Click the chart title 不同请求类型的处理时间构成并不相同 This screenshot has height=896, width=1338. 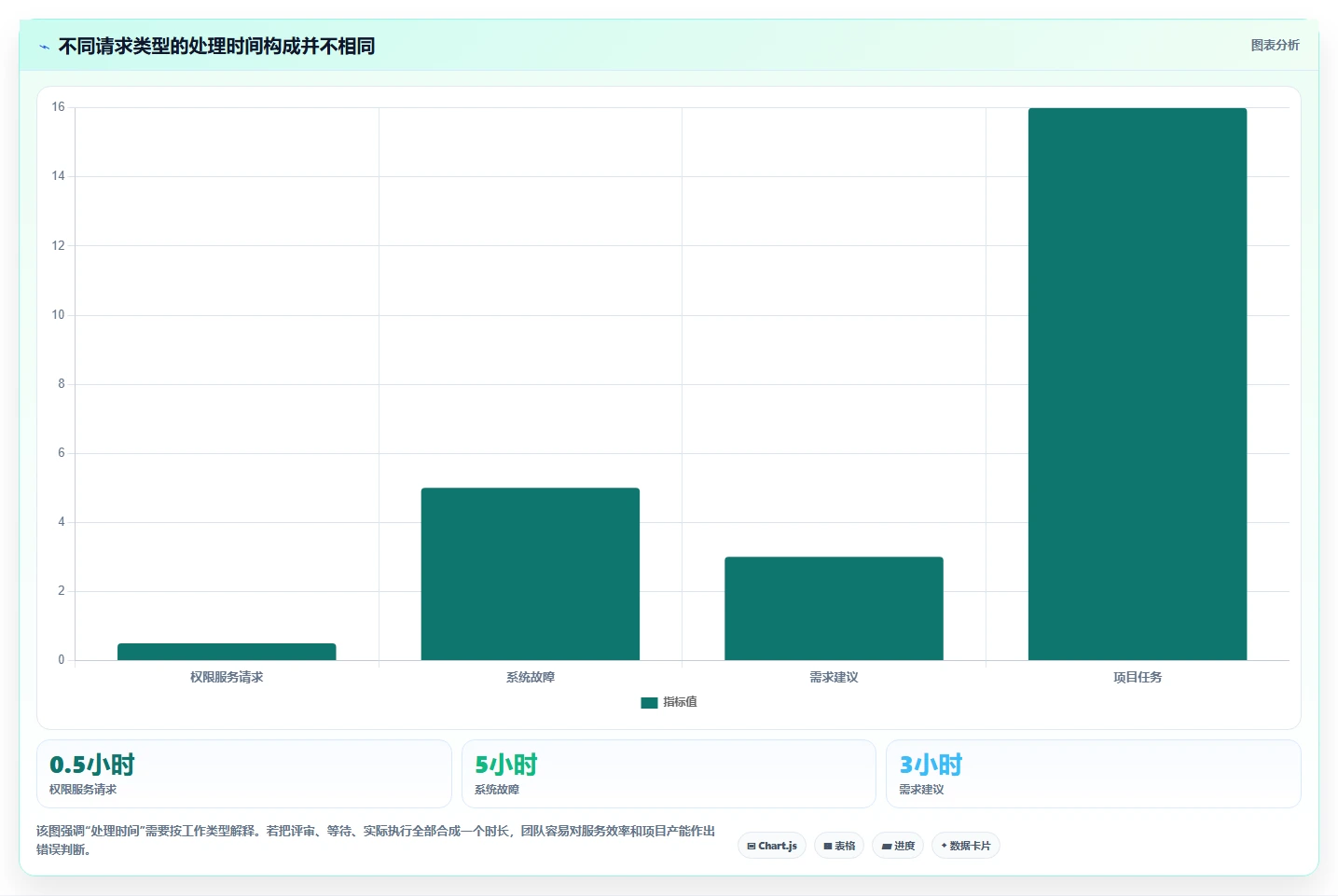click(216, 46)
